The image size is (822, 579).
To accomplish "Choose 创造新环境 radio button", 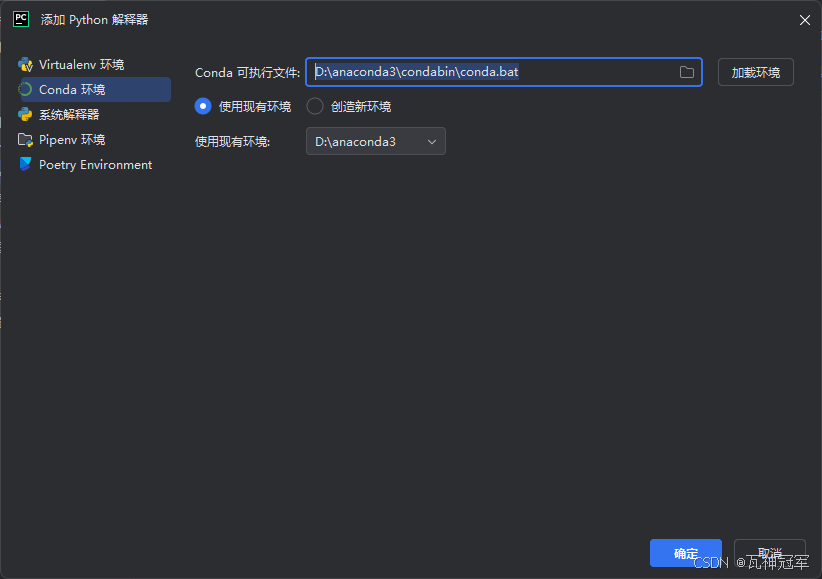I will [x=315, y=106].
